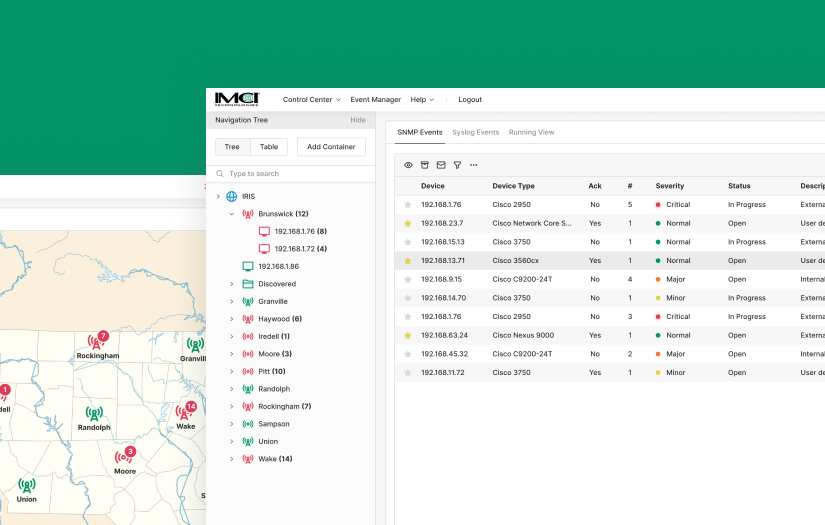Switch navigation view to Table

click(269, 147)
